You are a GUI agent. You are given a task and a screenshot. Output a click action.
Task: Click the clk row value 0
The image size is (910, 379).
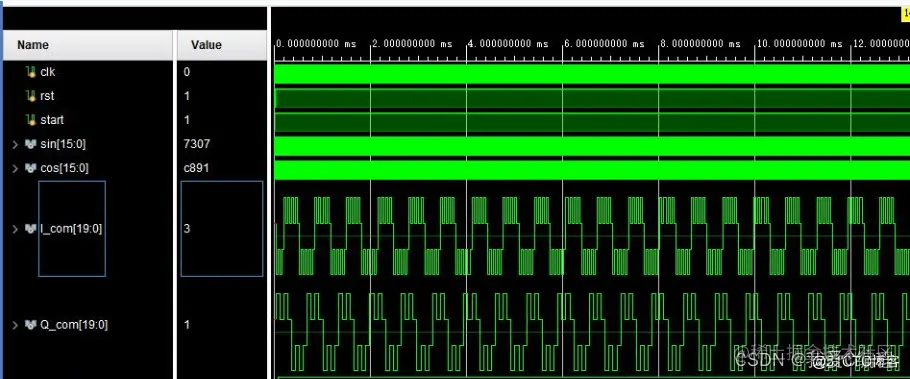[187, 72]
